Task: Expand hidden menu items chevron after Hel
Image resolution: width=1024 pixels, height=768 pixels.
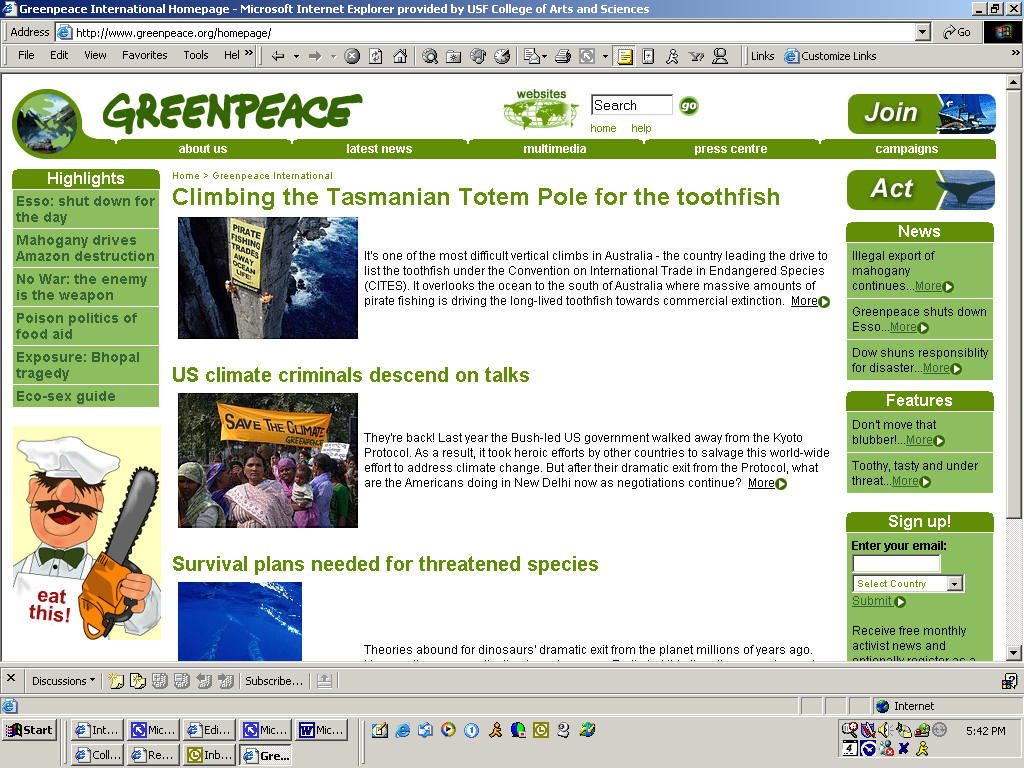Action: [x=249, y=54]
